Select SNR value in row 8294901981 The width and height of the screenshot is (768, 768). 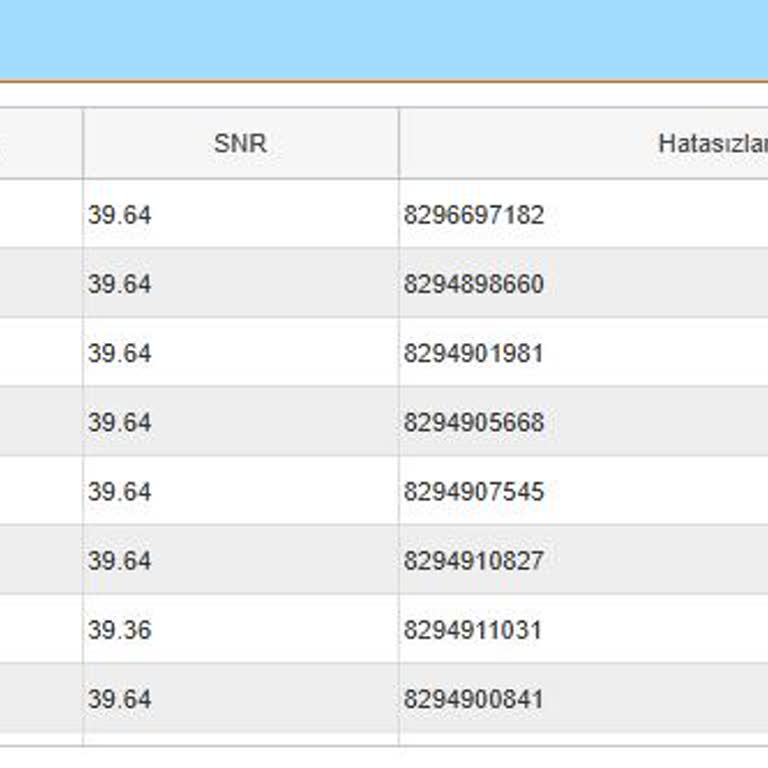tap(120, 353)
